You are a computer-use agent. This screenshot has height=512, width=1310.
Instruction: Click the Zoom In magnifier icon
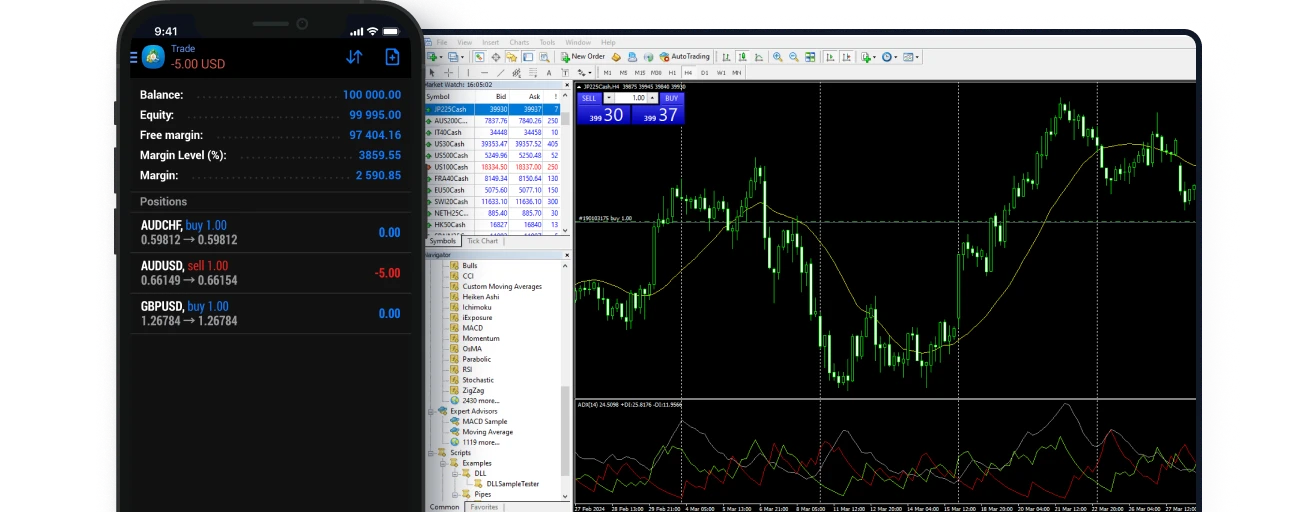point(778,57)
